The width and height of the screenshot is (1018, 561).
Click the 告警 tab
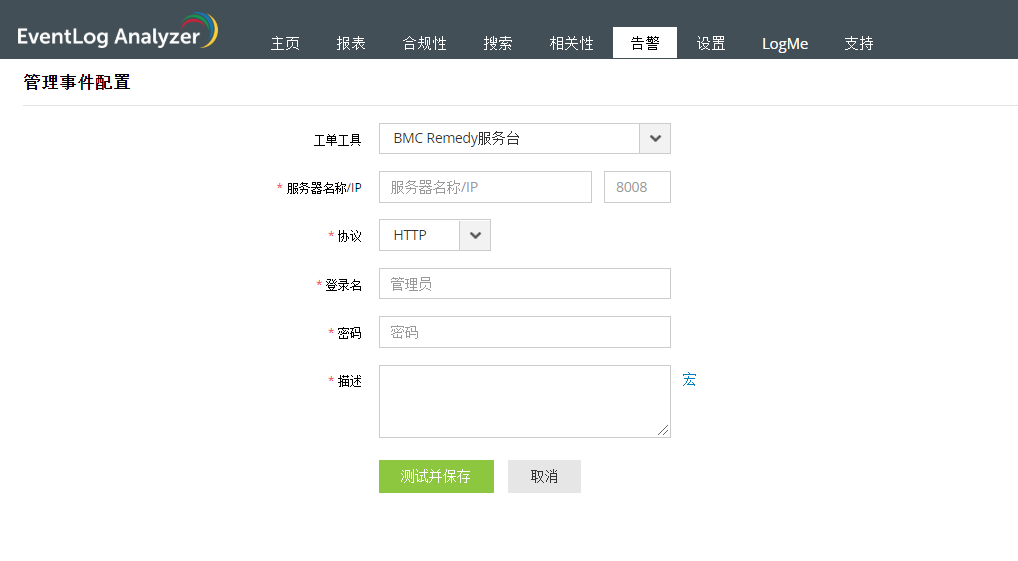[x=645, y=43]
